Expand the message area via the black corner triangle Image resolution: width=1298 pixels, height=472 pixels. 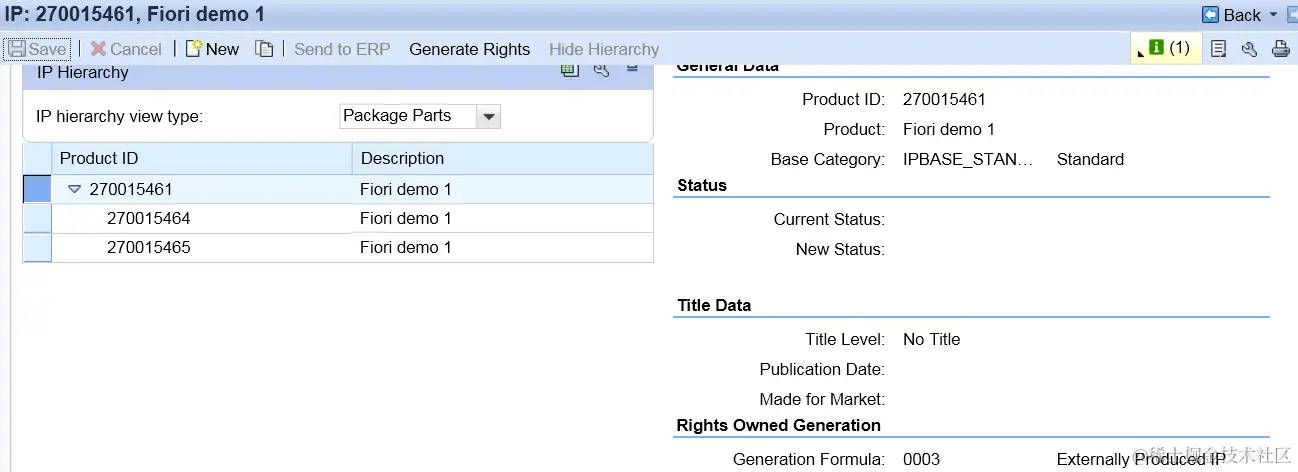tap(1141, 54)
